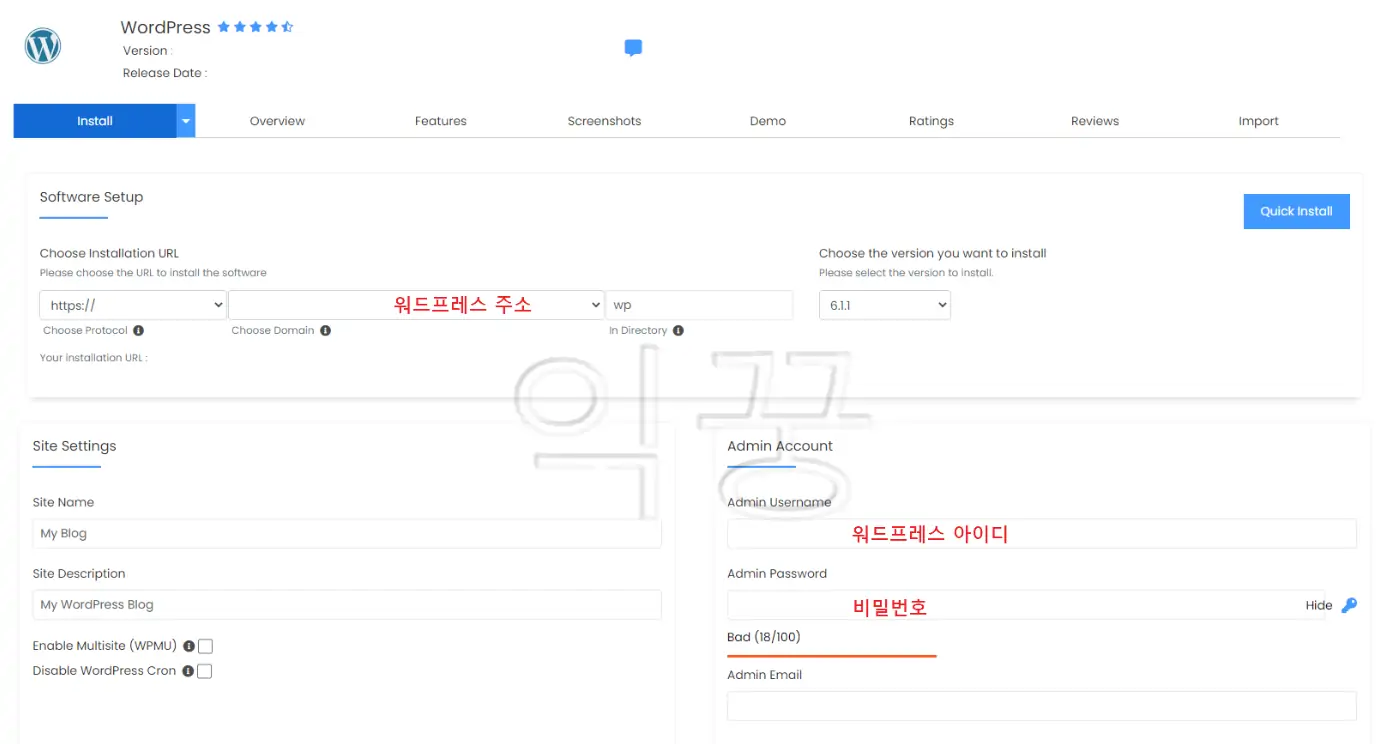The image size is (1386, 744).
Task: Check the Disable WordPress Cron box
Action: tap(205, 671)
